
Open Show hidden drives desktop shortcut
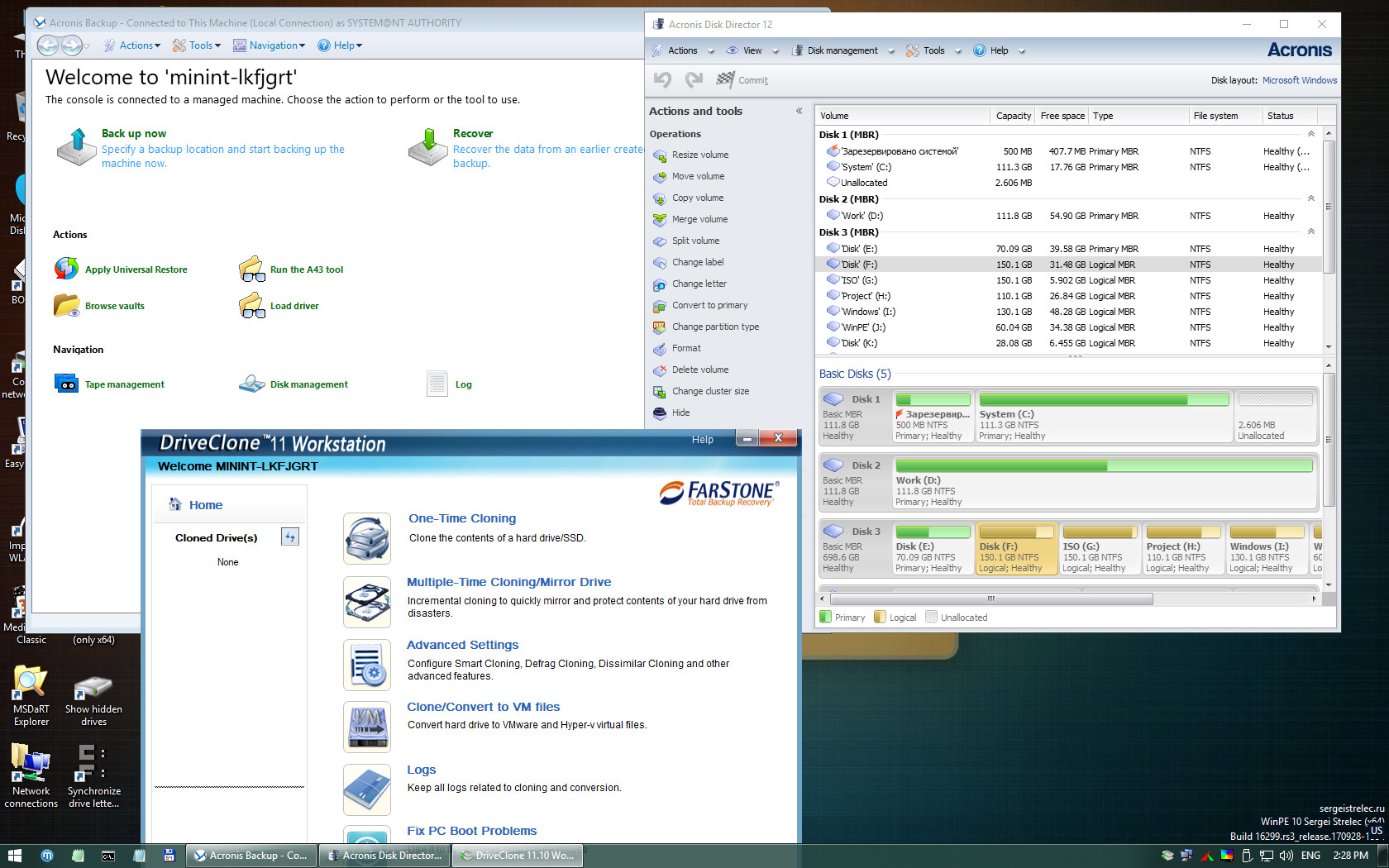[93, 700]
